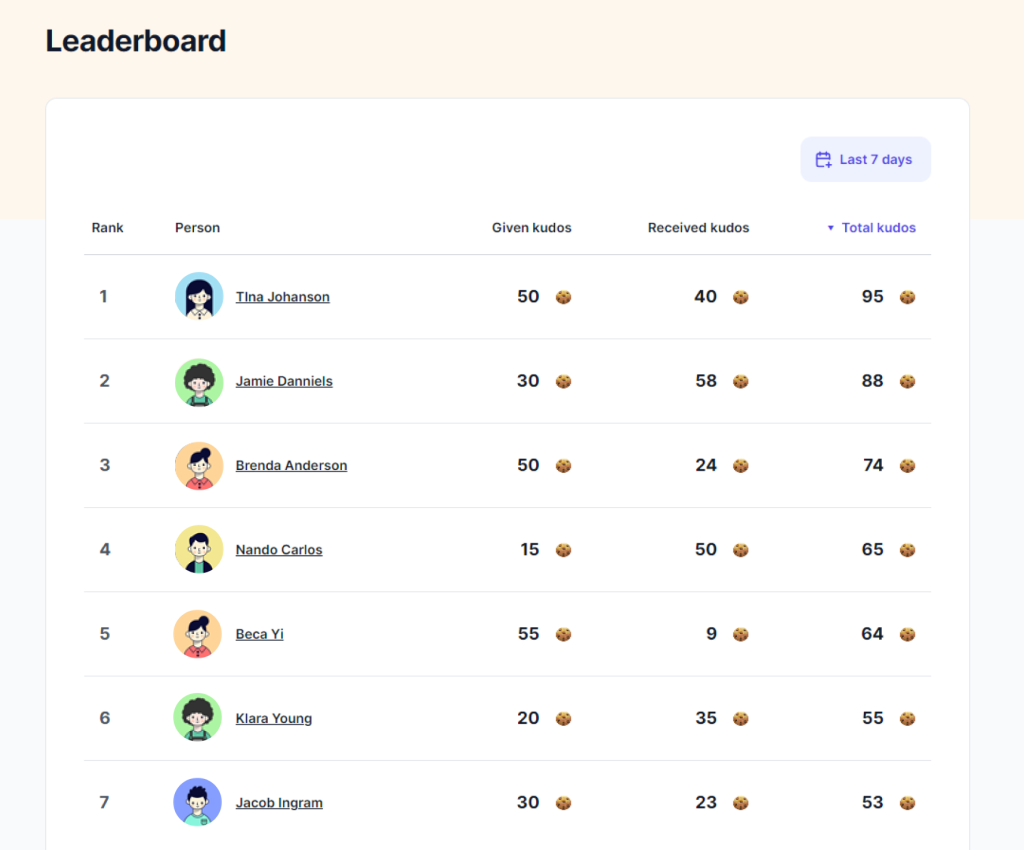Image resolution: width=1024 pixels, height=850 pixels.
Task: Click Jamie Danniels' green avatar
Action: 199,382
